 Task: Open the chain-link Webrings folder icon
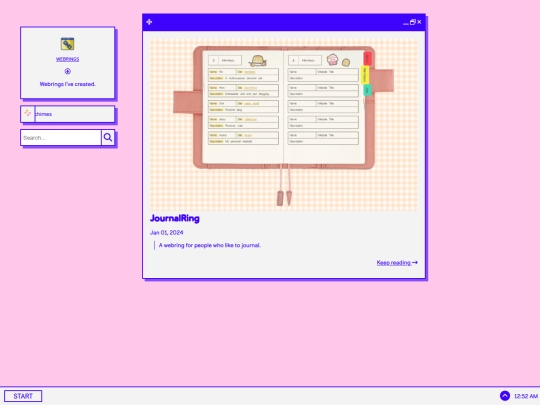tap(68, 44)
